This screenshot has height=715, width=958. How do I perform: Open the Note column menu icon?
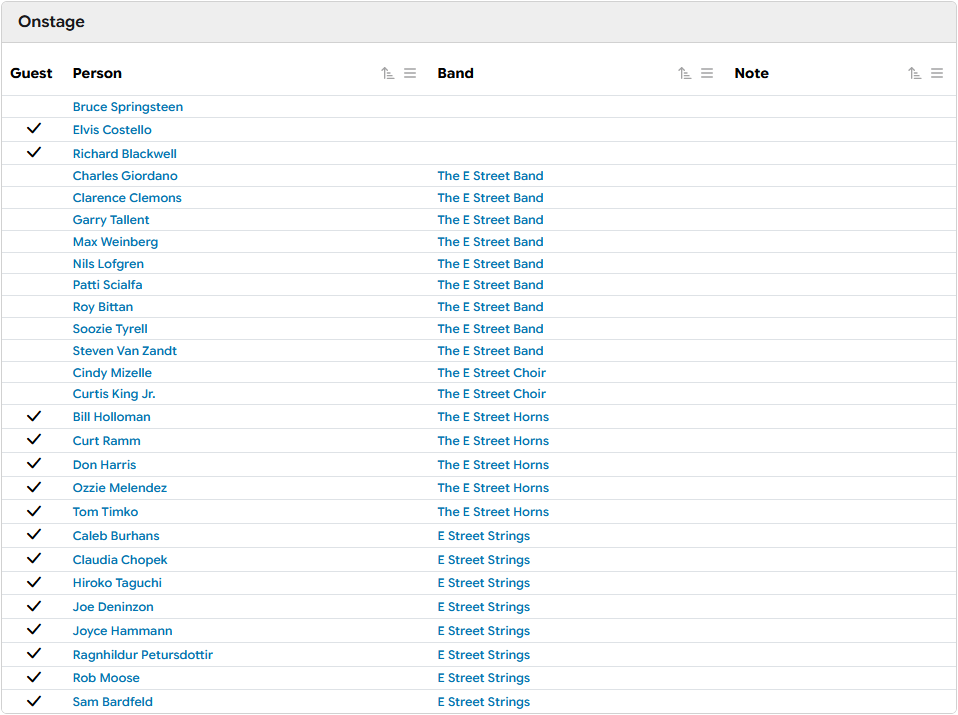tap(937, 73)
